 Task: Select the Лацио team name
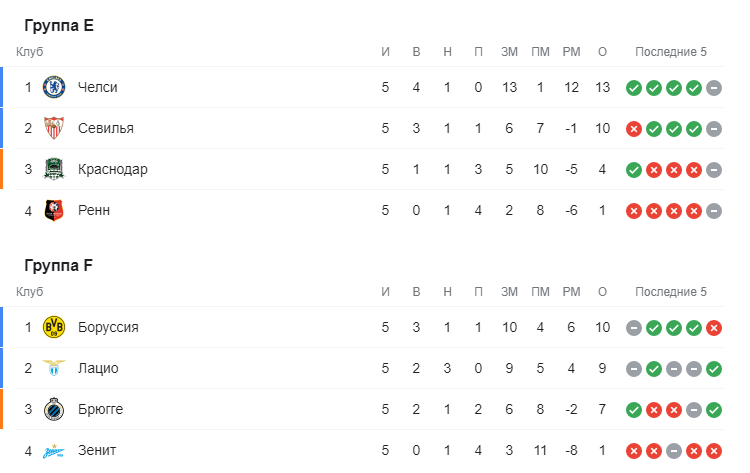coord(98,368)
